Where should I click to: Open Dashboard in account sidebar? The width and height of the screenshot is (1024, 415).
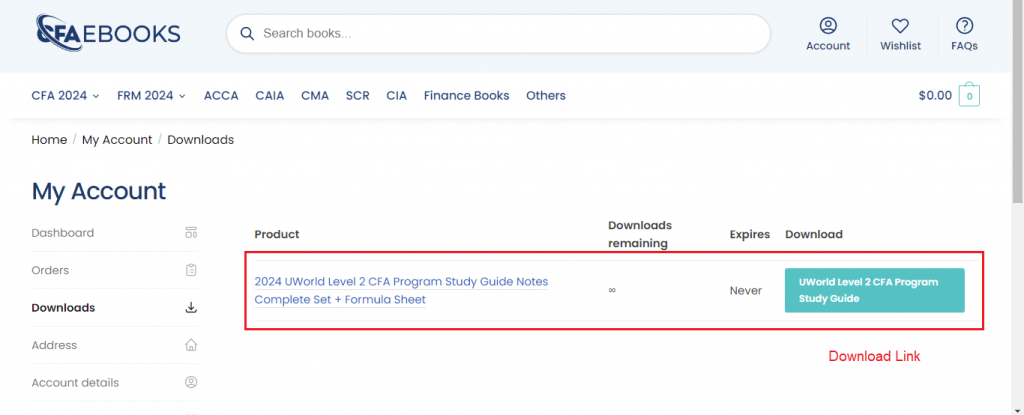click(x=63, y=233)
